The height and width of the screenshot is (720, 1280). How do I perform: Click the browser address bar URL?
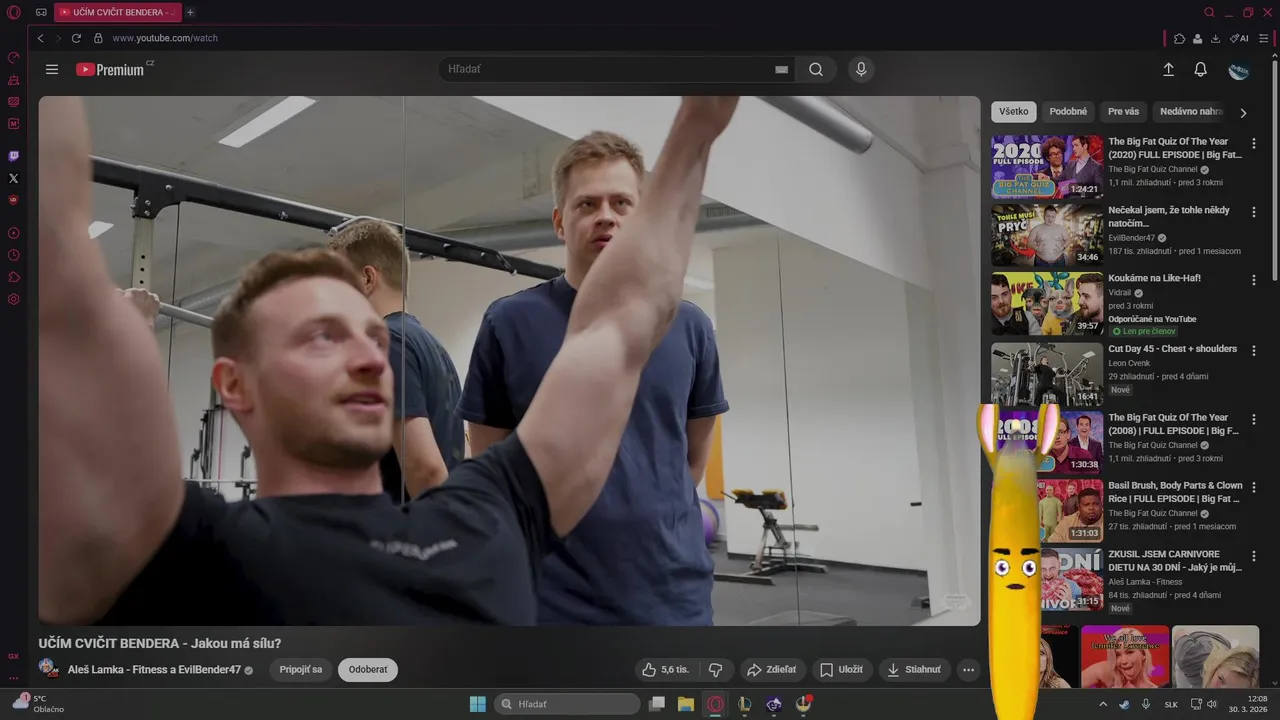coord(165,38)
